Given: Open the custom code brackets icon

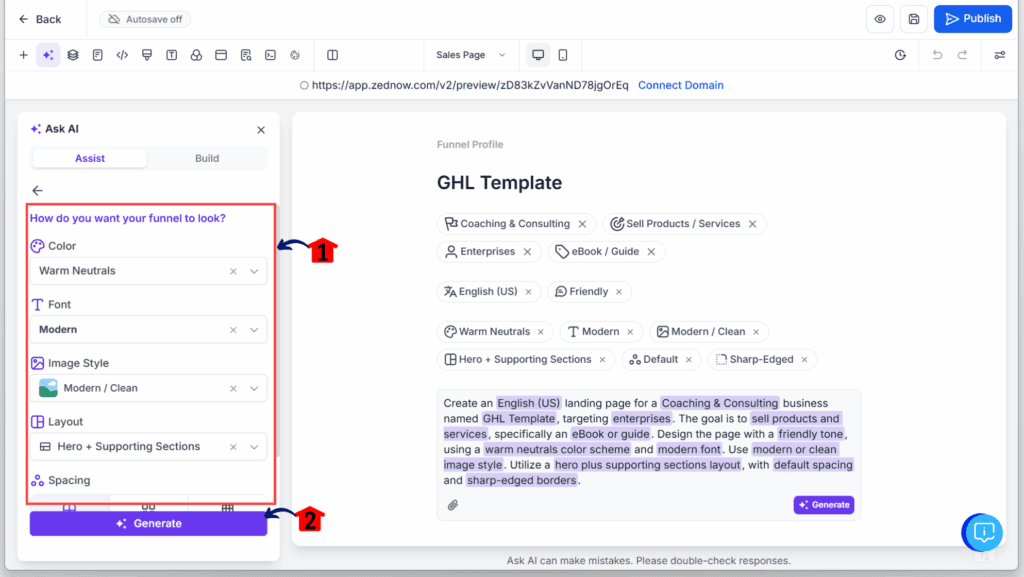Looking at the screenshot, I should (x=122, y=55).
